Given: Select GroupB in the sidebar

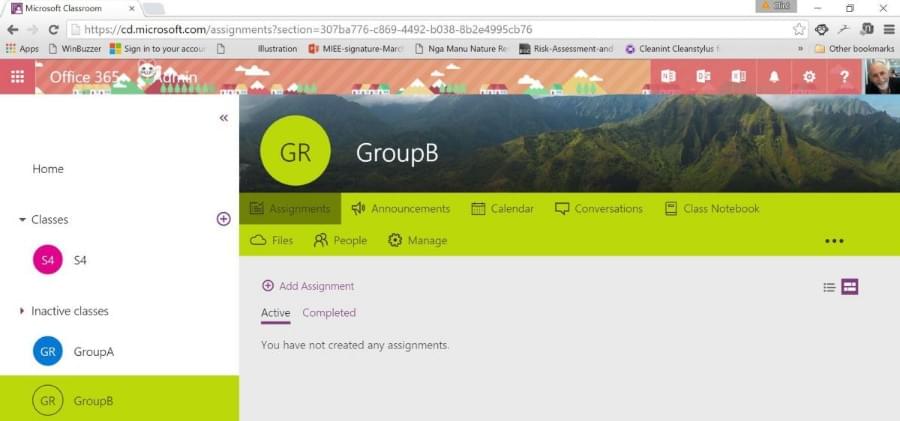Looking at the screenshot, I should (x=119, y=399).
